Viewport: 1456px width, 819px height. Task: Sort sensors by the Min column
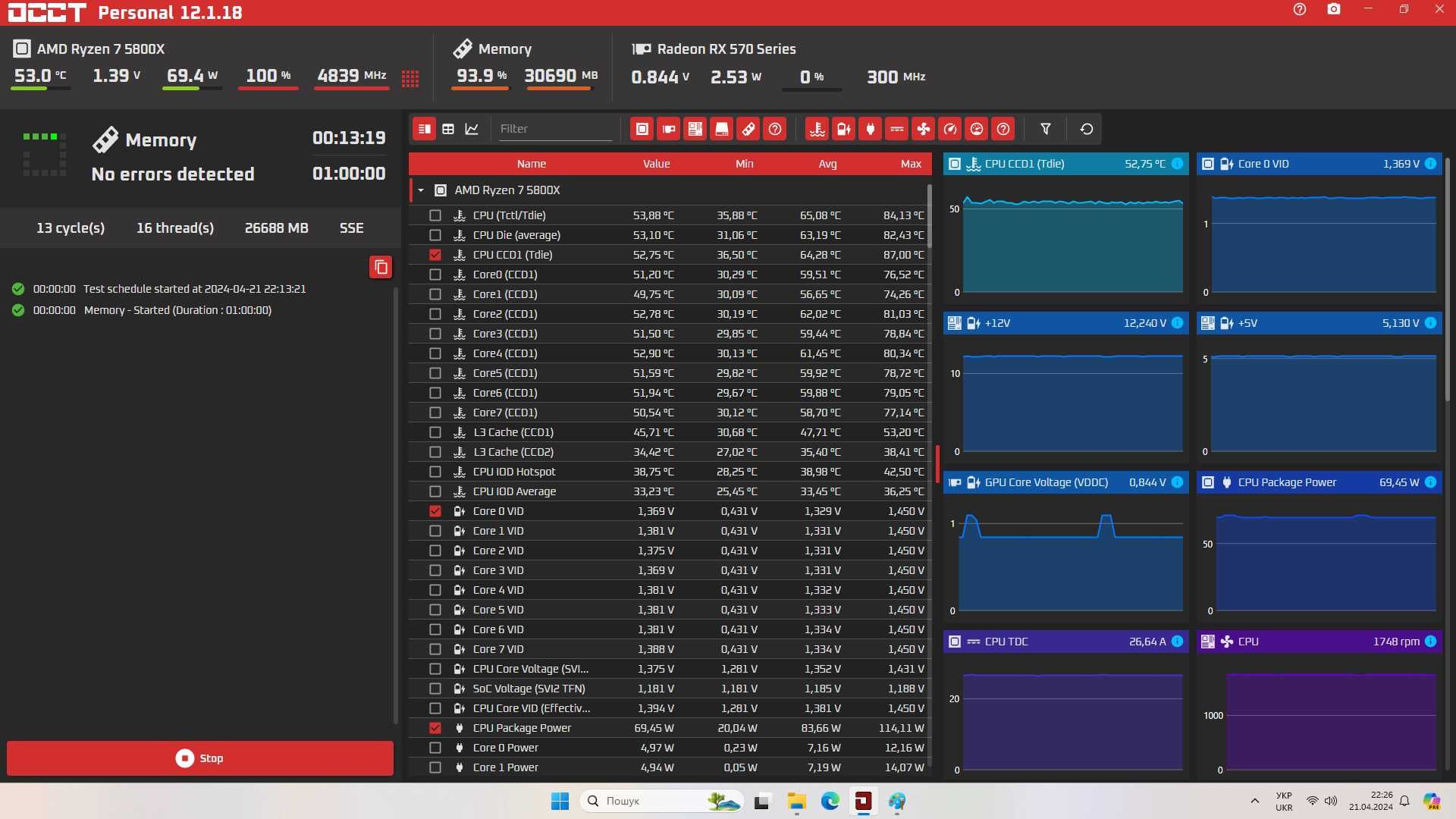745,164
